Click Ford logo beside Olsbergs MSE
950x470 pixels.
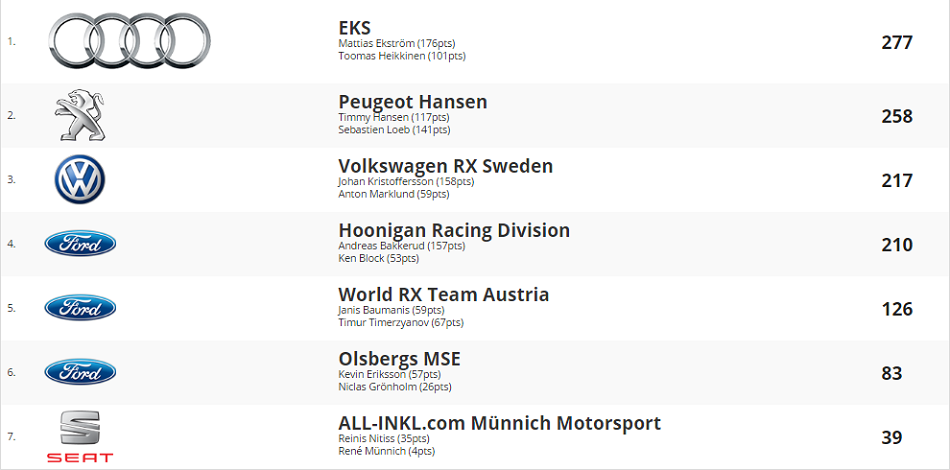pyautogui.click(x=80, y=372)
